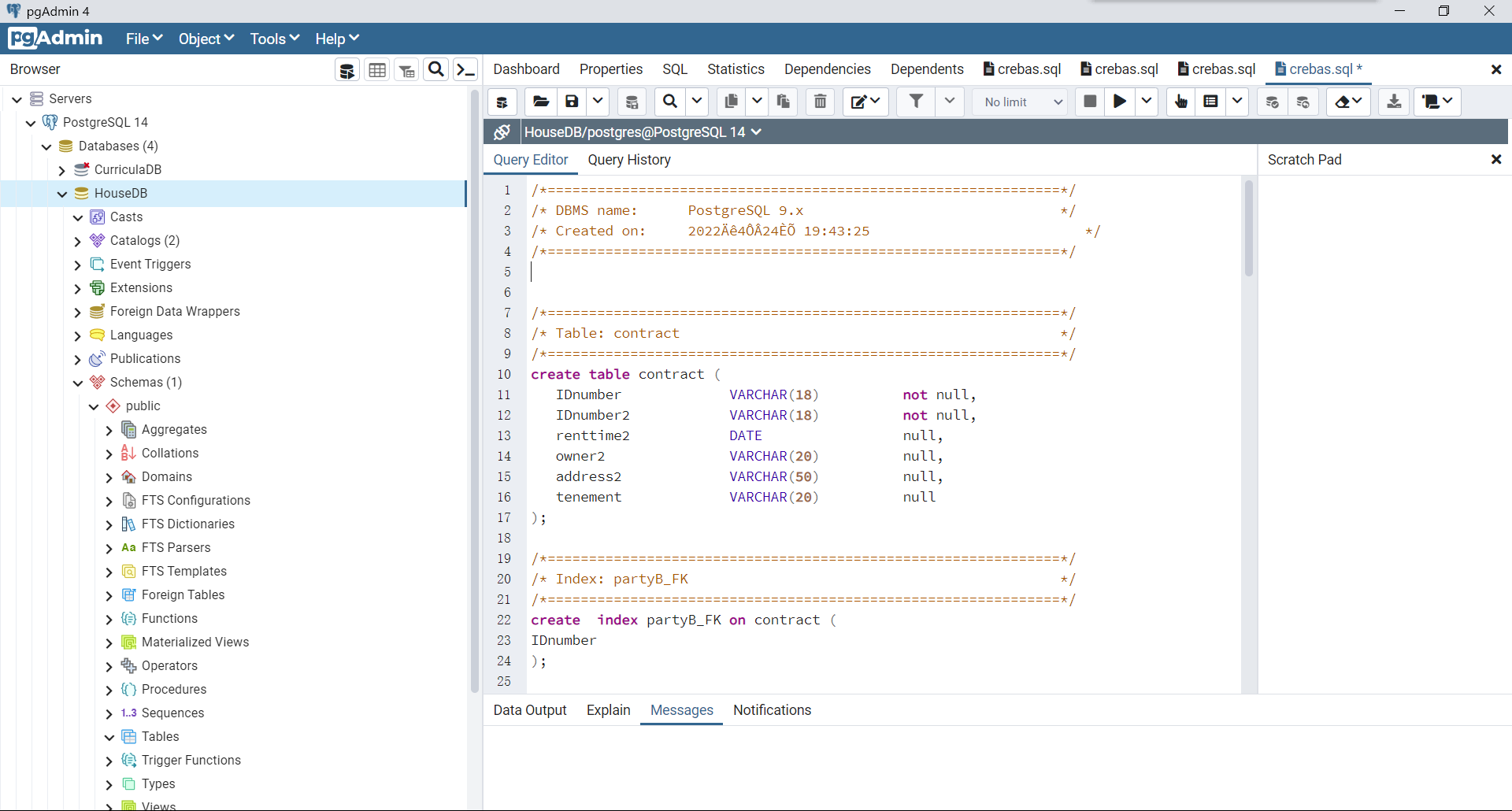Screen dimensions: 1512x811
Task: Run the query with the Execute play button
Action: click(1119, 102)
